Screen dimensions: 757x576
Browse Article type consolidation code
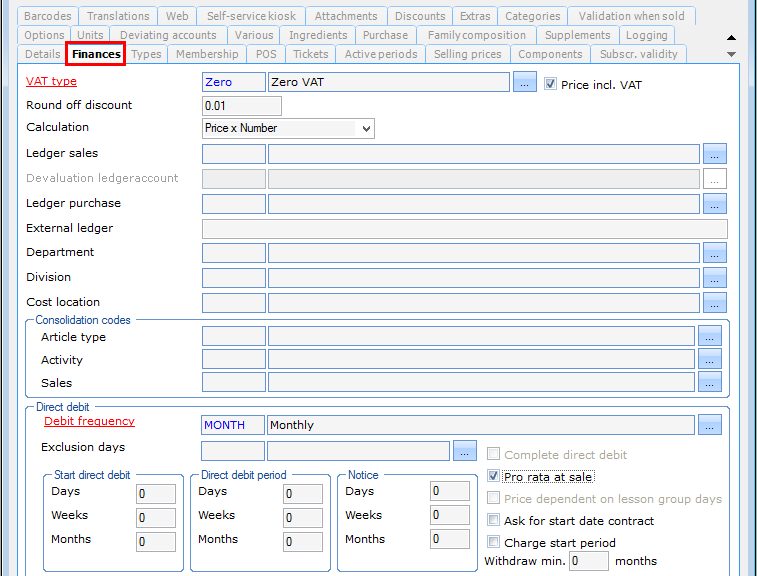click(x=709, y=337)
